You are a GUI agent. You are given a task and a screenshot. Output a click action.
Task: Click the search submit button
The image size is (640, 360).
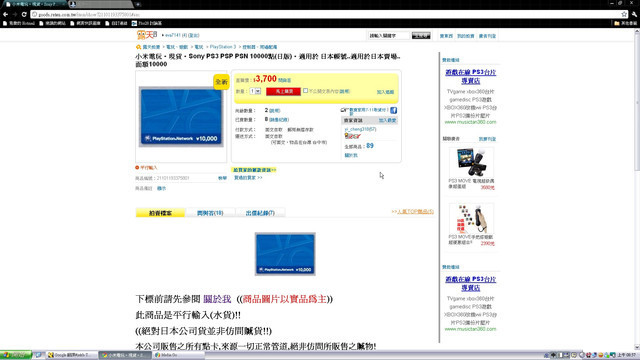421,36
